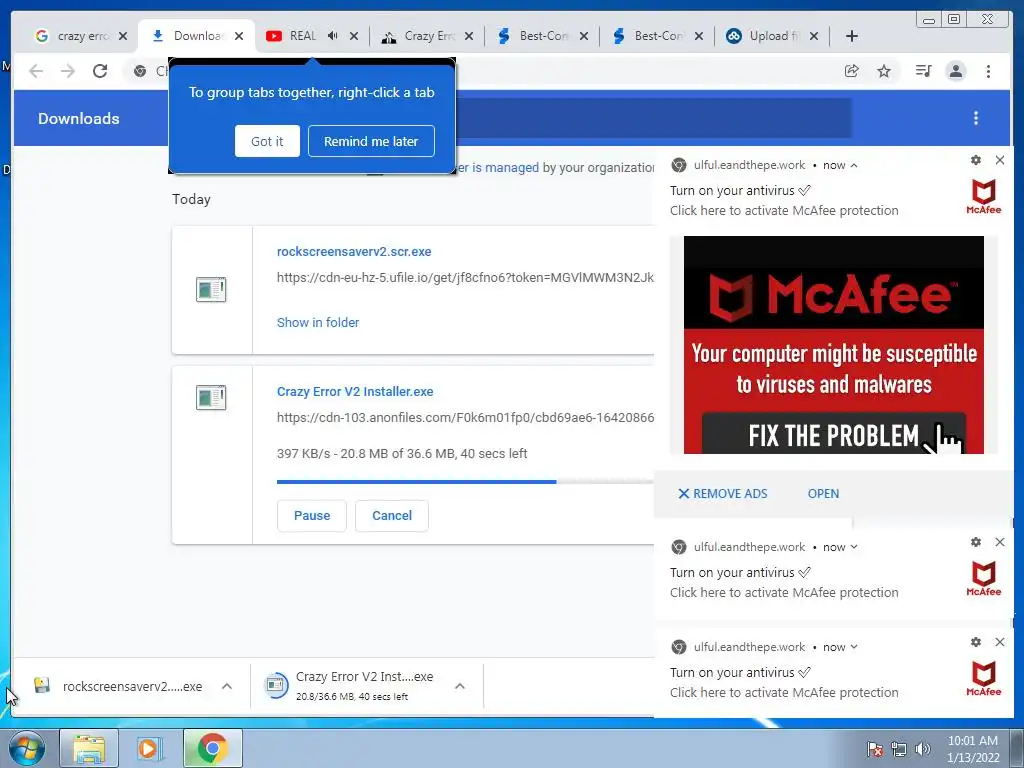Click the Crazy Error V2 download progress bar

point(465,482)
